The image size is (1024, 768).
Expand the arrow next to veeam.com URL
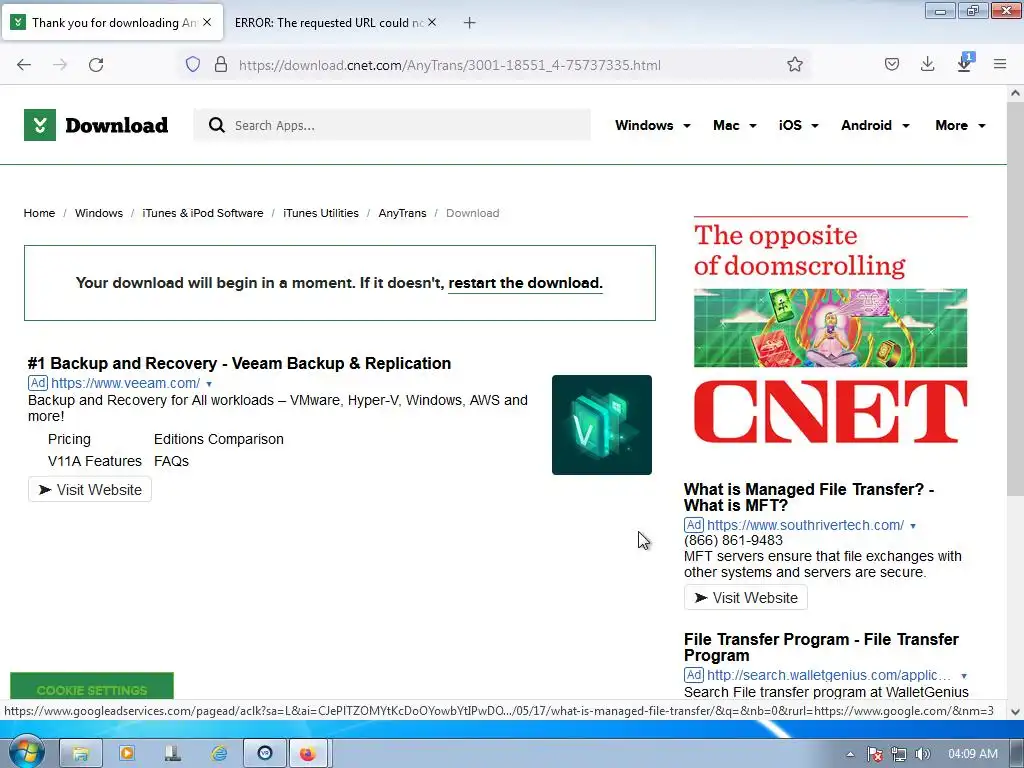pyautogui.click(x=209, y=384)
